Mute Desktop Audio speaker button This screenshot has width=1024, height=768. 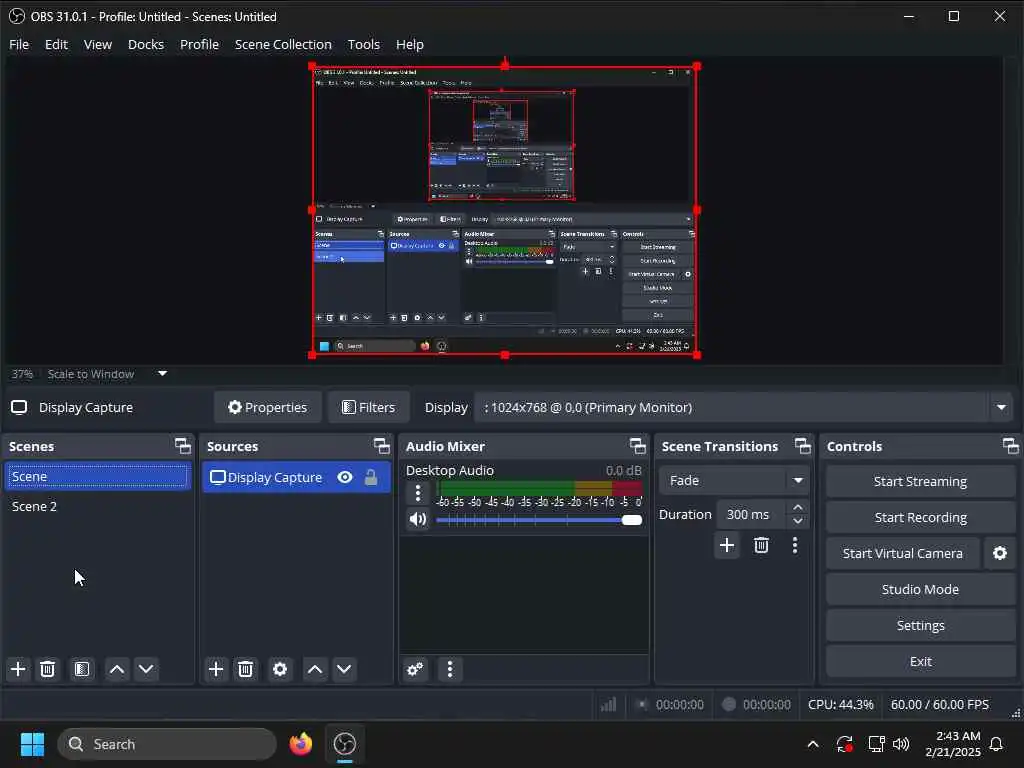(418, 519)
